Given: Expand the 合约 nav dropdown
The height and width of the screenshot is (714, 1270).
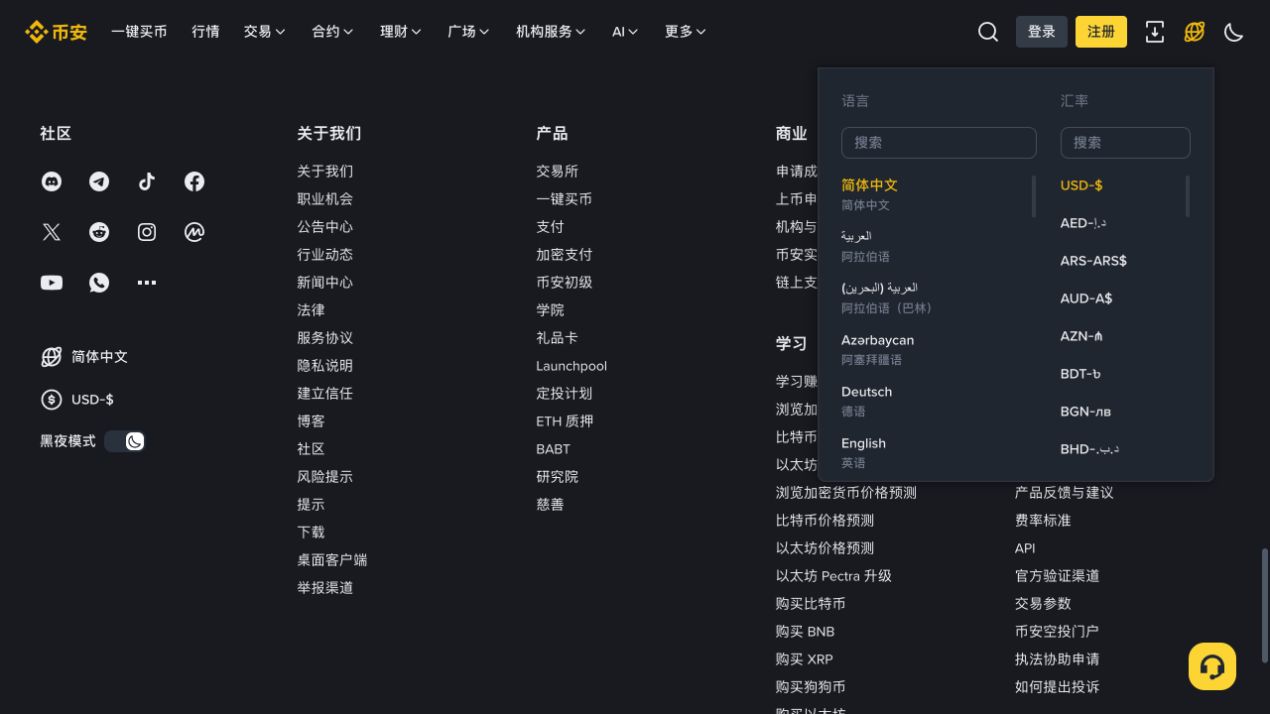Looking at the screenshot, I should (332, 32).
